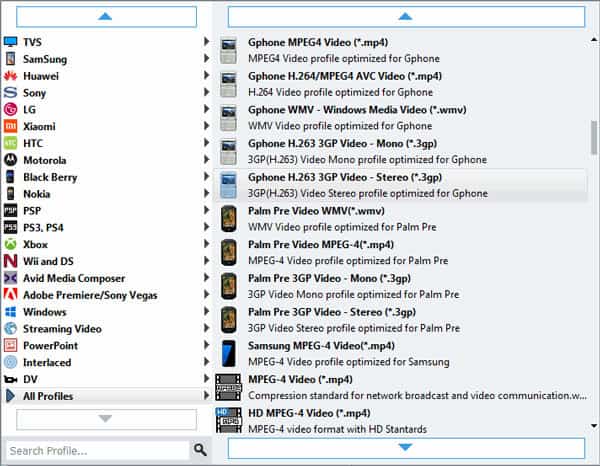Click the HTC logo icon
The width and height of the screenshot is (600, 466).
click(10, 143)
